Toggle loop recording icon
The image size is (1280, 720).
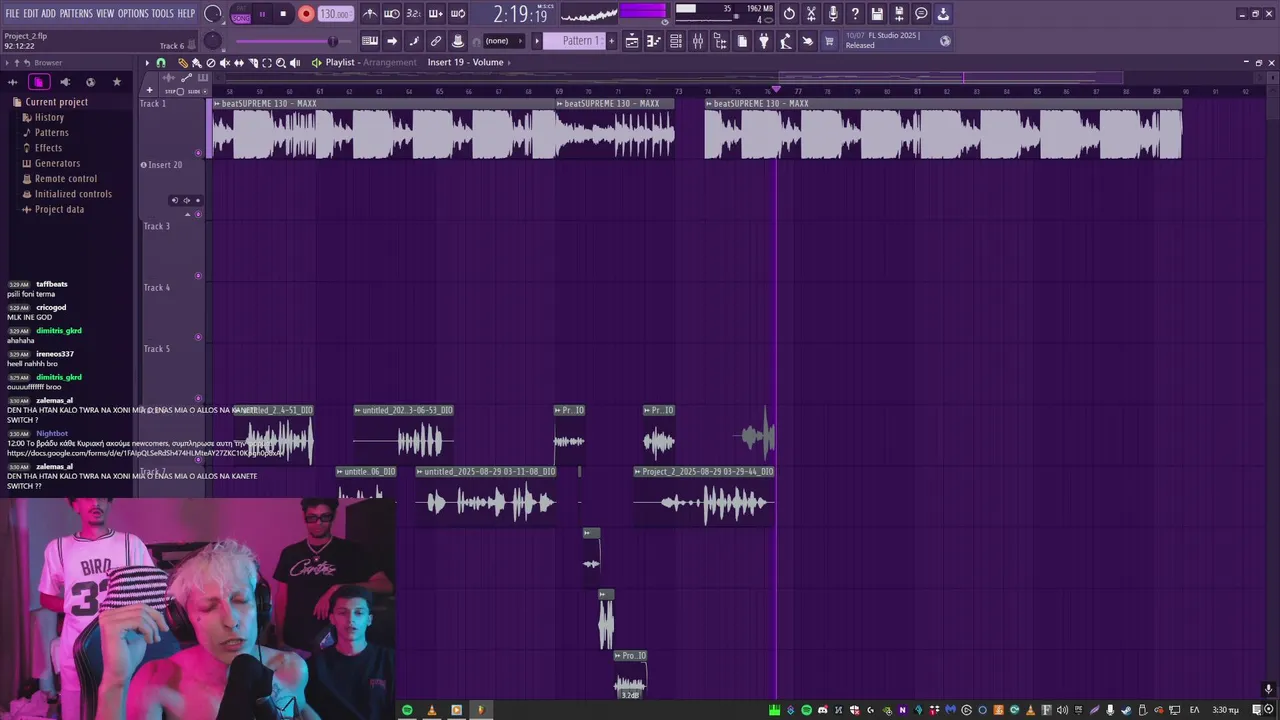pyautogui.click(x=458, y=14)
